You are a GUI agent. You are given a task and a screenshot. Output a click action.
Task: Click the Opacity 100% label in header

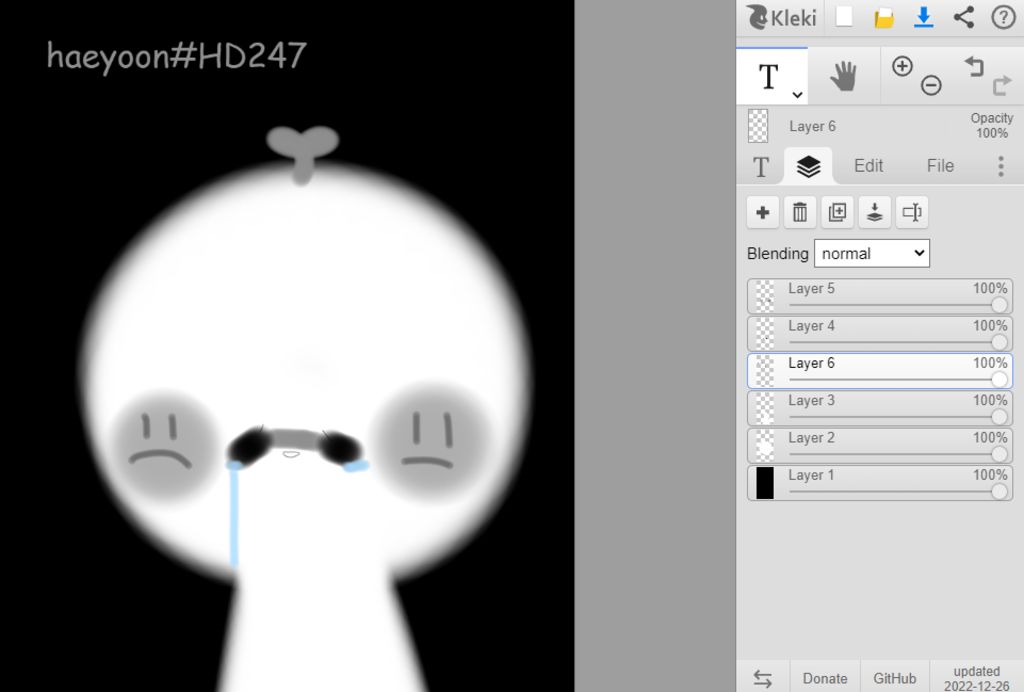tap(991, 125)
